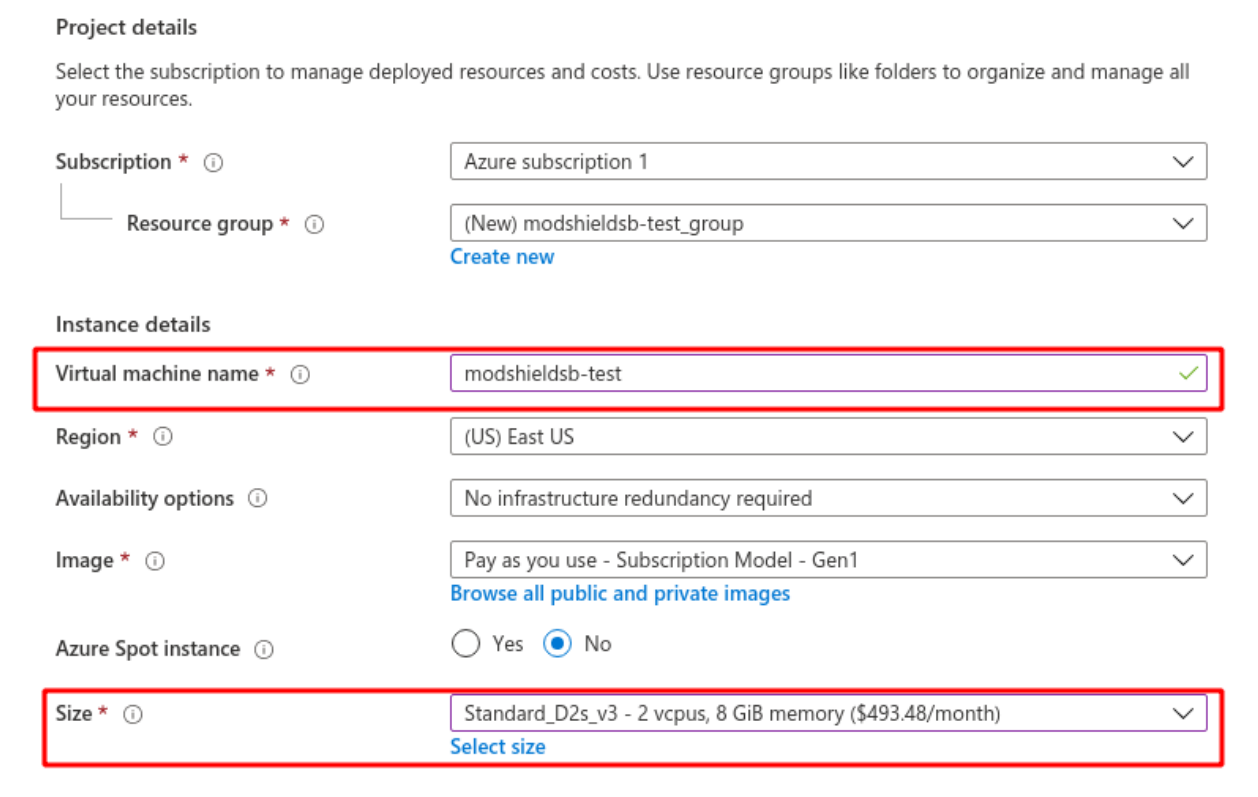
Task: Open Browse all public and private images
Action: coord(620,594)
